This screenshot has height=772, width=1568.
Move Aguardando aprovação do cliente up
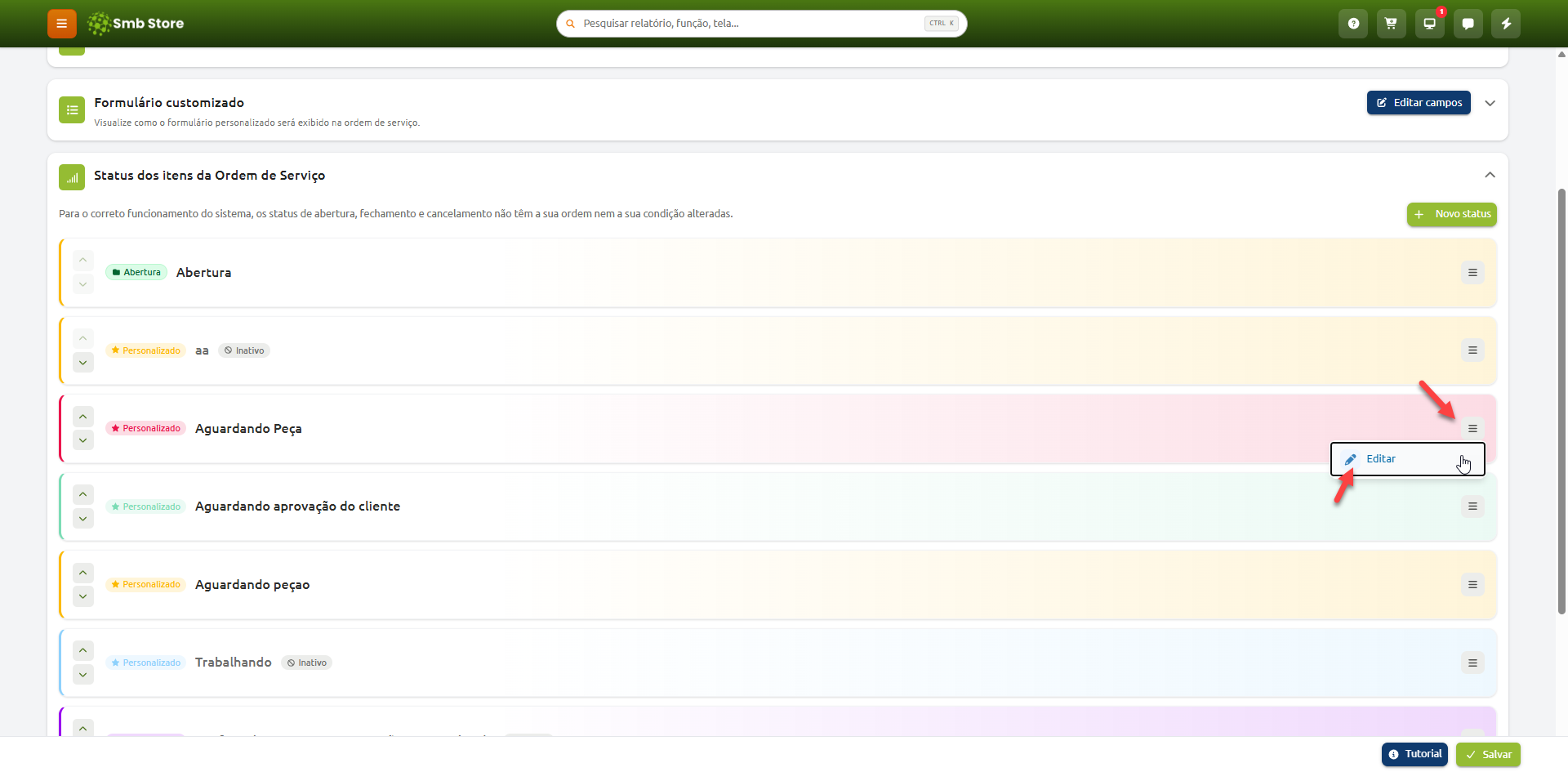coord(83,494)
